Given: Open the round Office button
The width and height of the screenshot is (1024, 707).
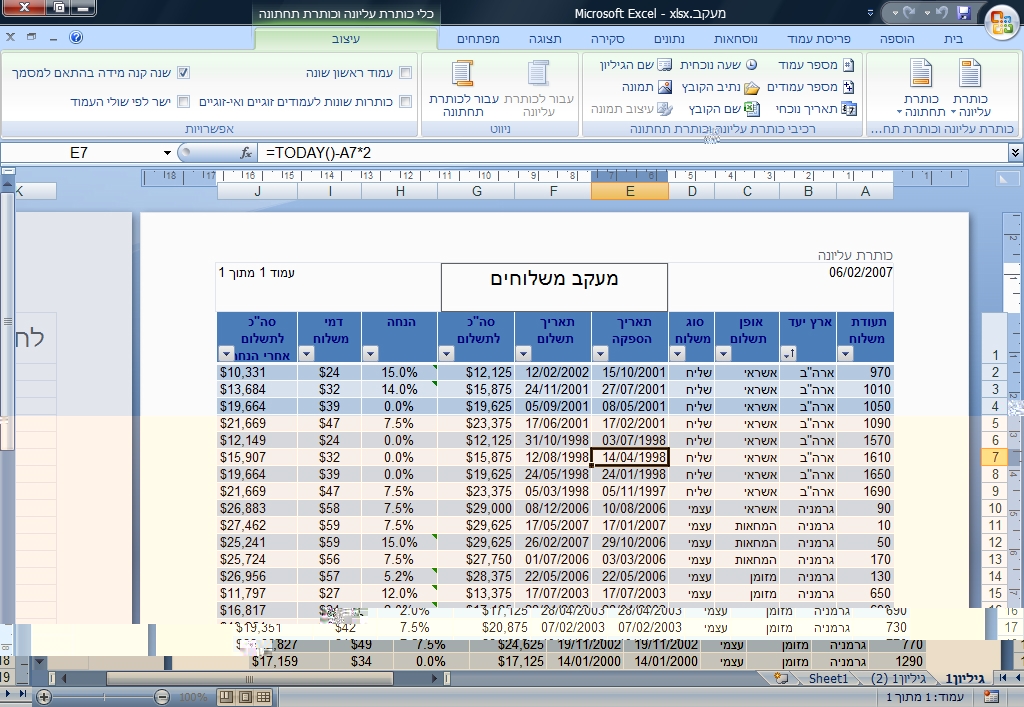Looking at the screenshot, I should click(1002, 23).
